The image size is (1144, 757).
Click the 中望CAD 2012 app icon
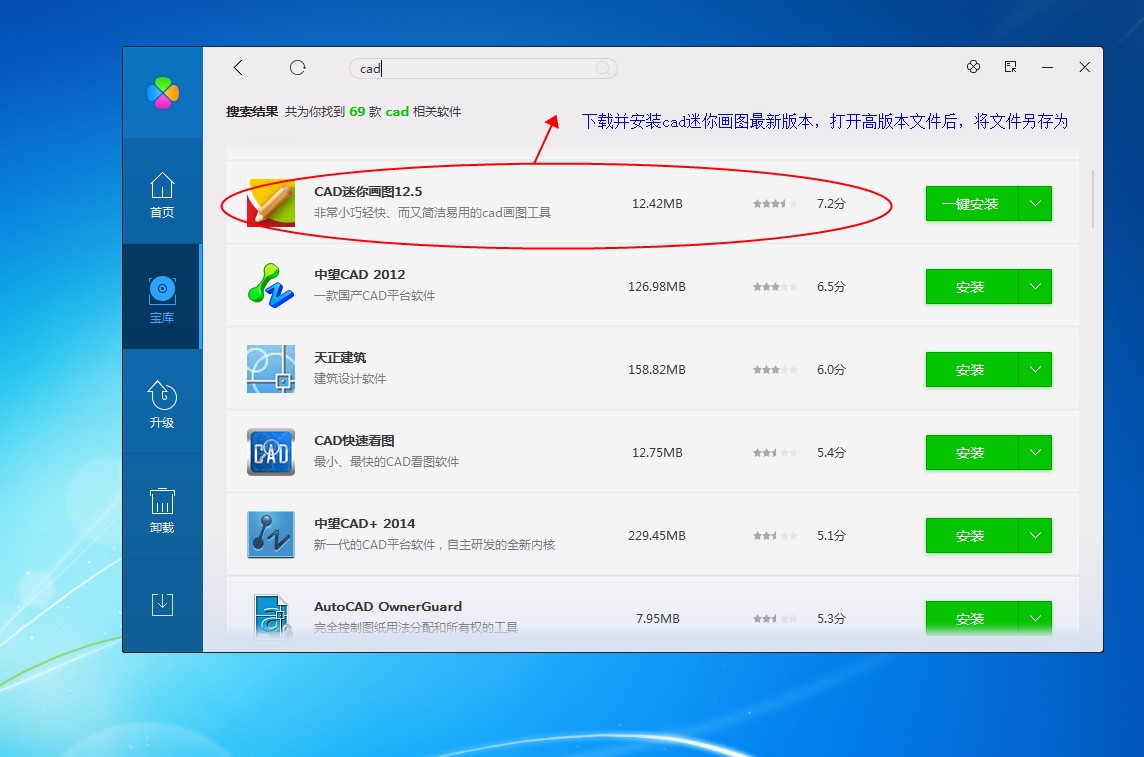click(x=271, y=286)
